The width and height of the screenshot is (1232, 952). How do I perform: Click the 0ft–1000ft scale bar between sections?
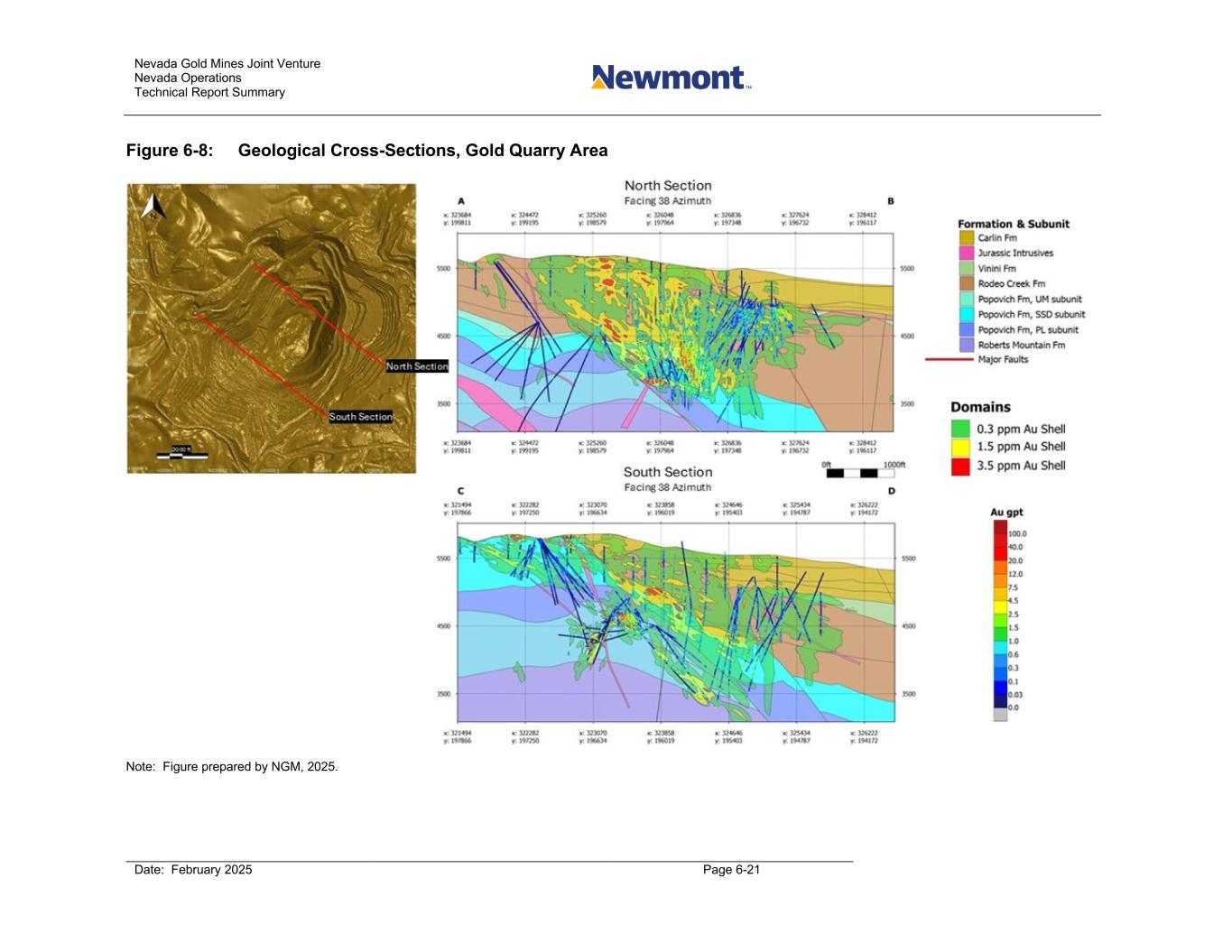point(859,473)
